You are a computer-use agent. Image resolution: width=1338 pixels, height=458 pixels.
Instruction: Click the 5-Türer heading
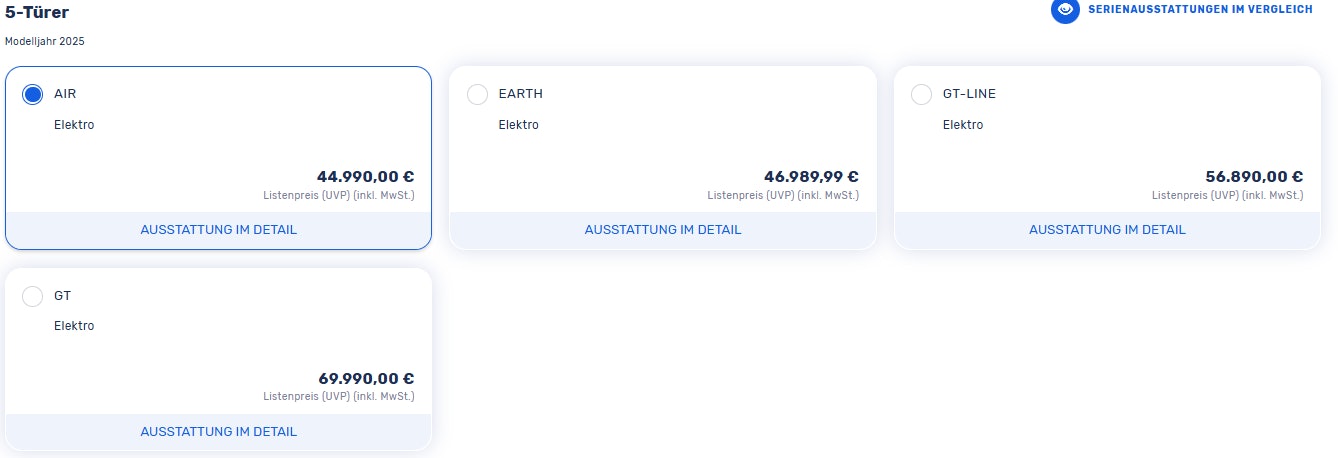pos(37,13)
